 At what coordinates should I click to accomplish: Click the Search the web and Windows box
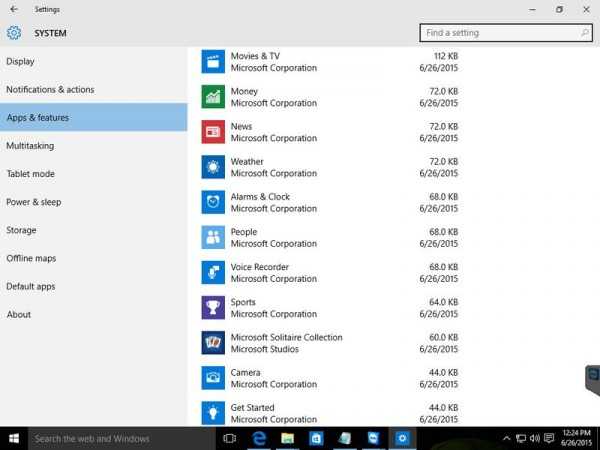[122, 439]
